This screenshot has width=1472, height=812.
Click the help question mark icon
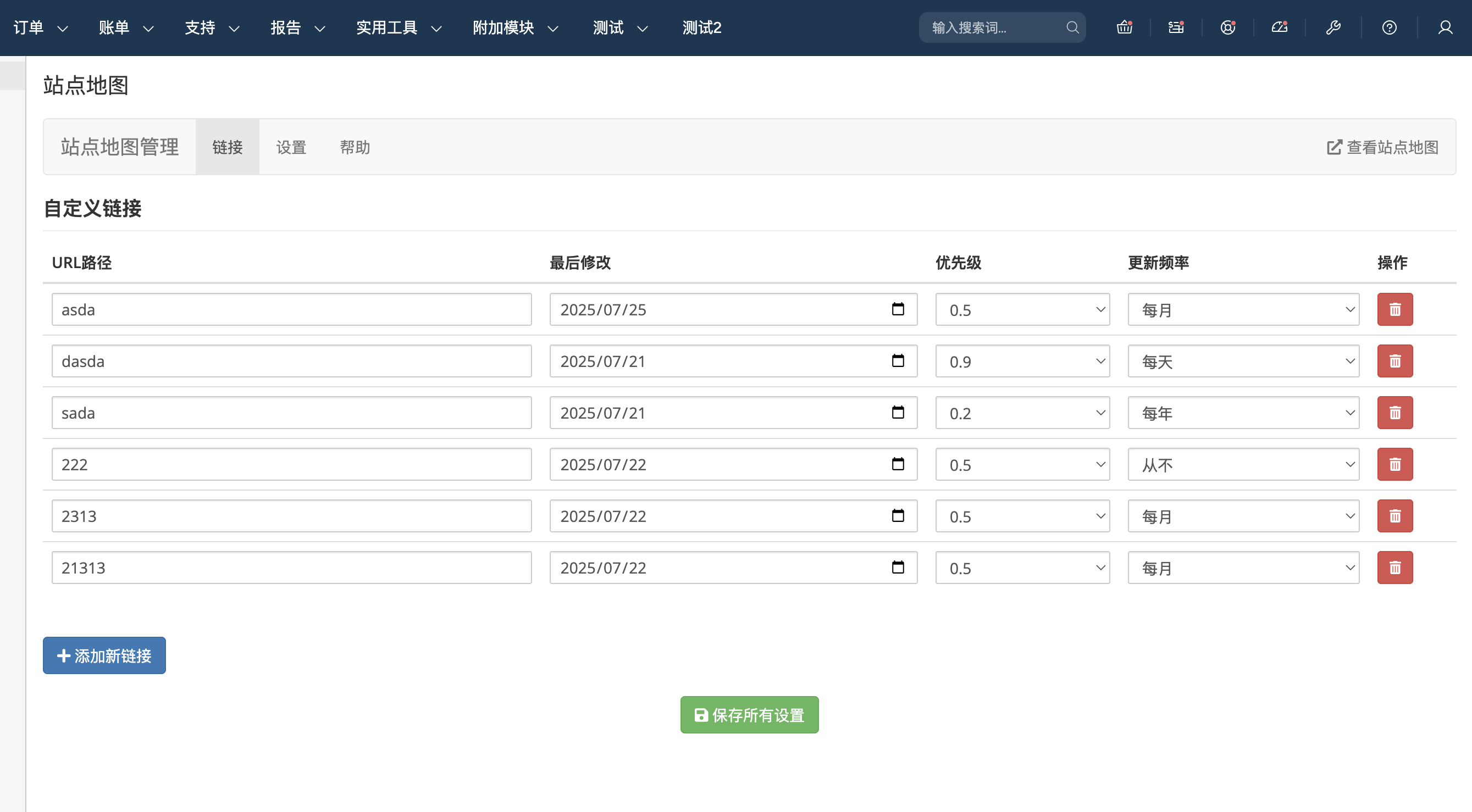pos(1389,27)
